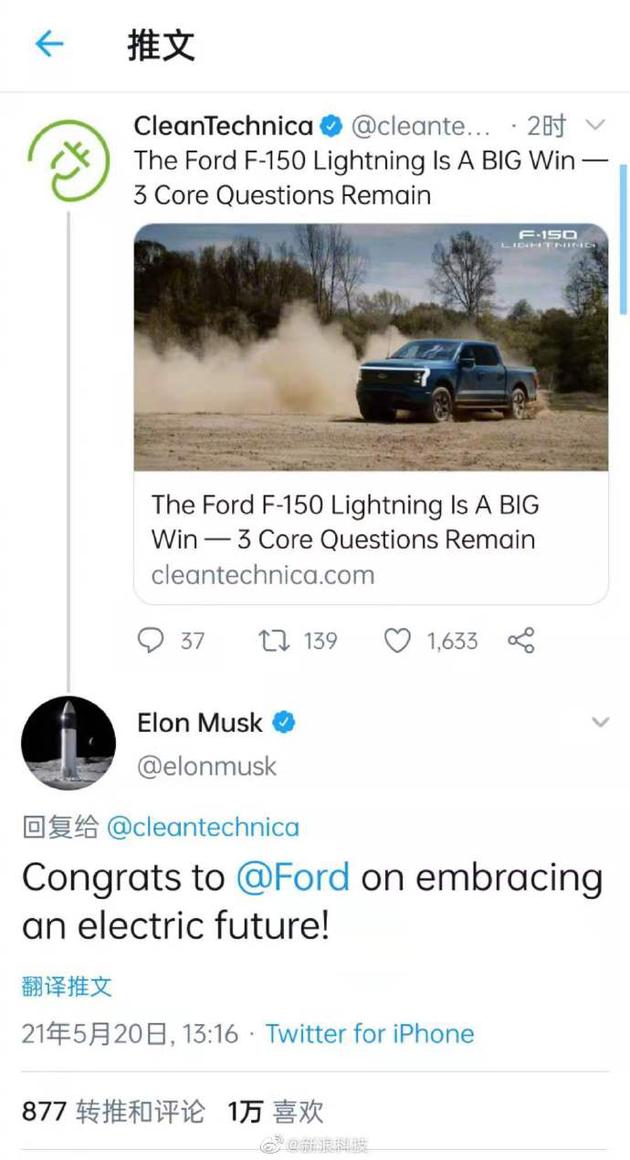Viewport: 630px width, 1160px height.
Task: Click the @Ford mention
Action: coord(293,878)
